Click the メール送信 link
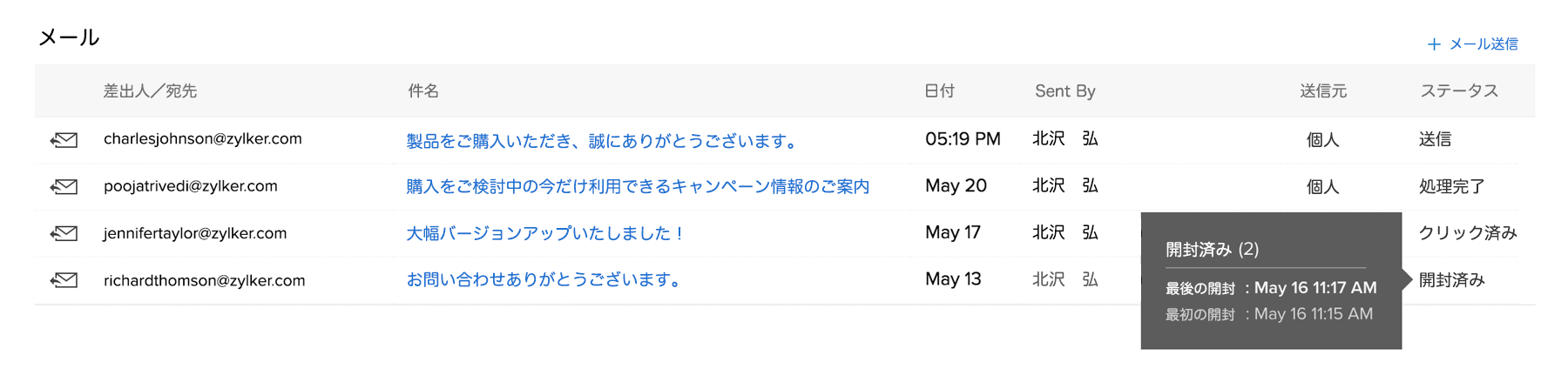Image resolution: width=1568 pixels, height=382 pixels. pos(1484,44)
